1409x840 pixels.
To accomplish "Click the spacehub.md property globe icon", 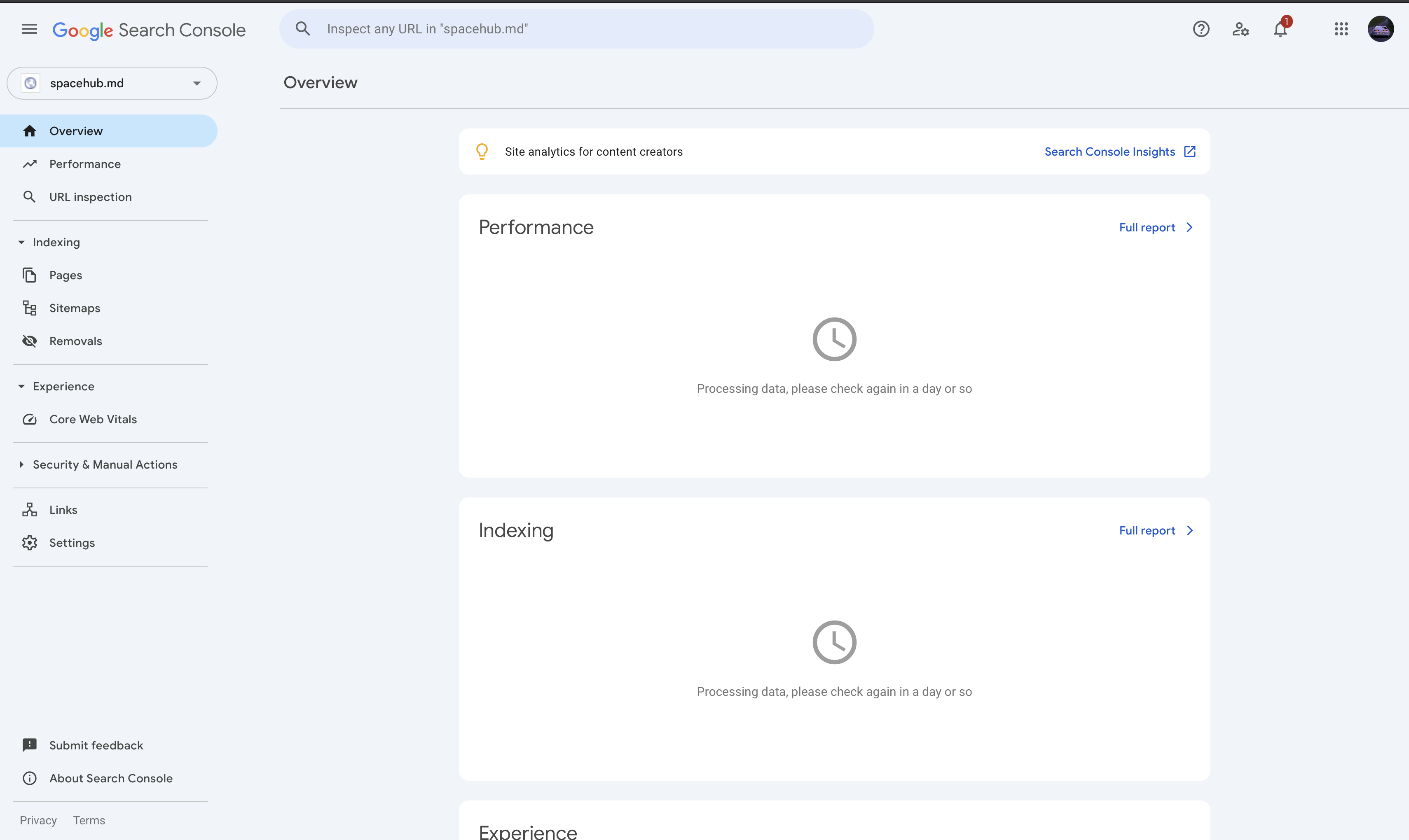I will tap(30, 83).
